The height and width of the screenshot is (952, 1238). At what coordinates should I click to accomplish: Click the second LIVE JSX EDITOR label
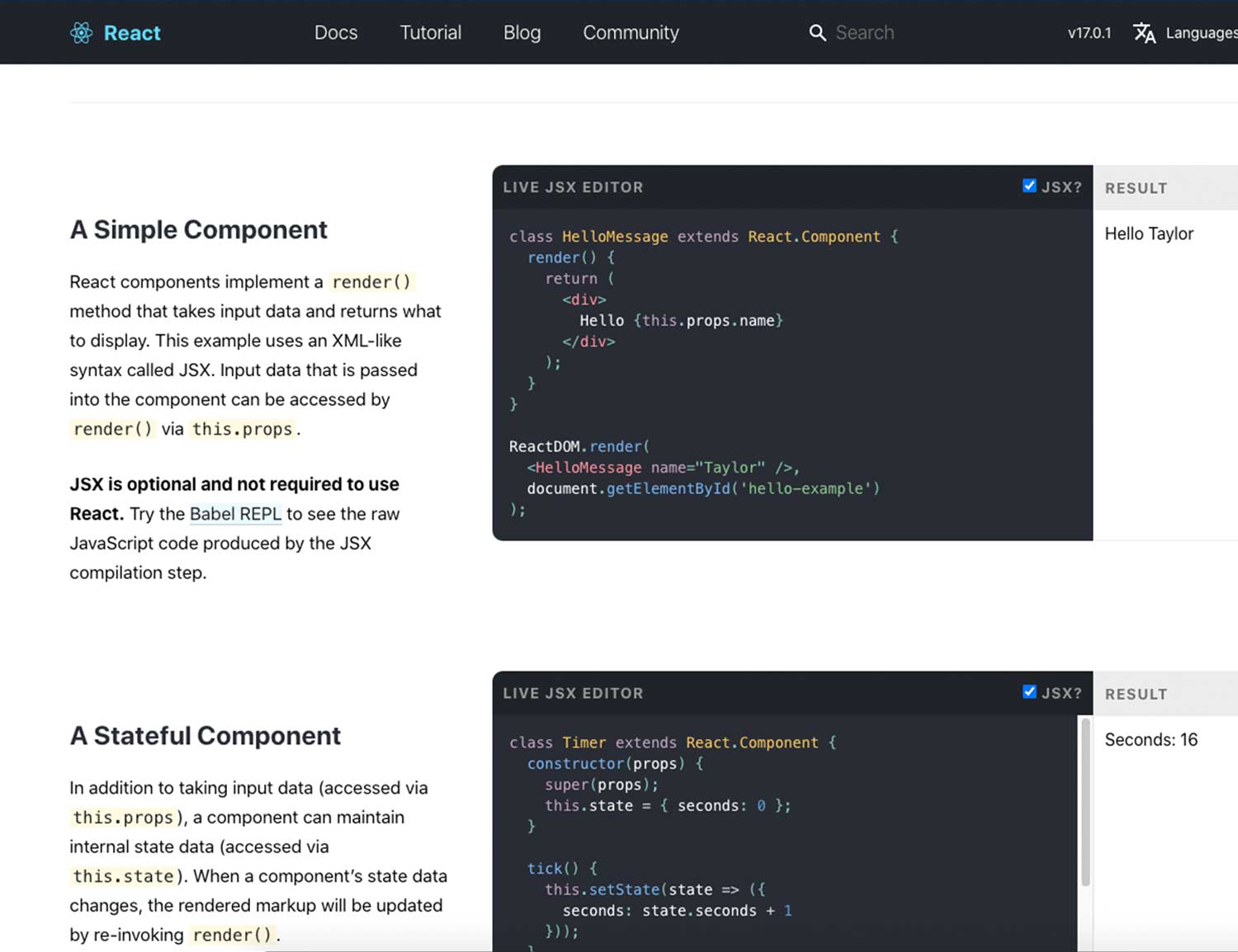[574, 693]
